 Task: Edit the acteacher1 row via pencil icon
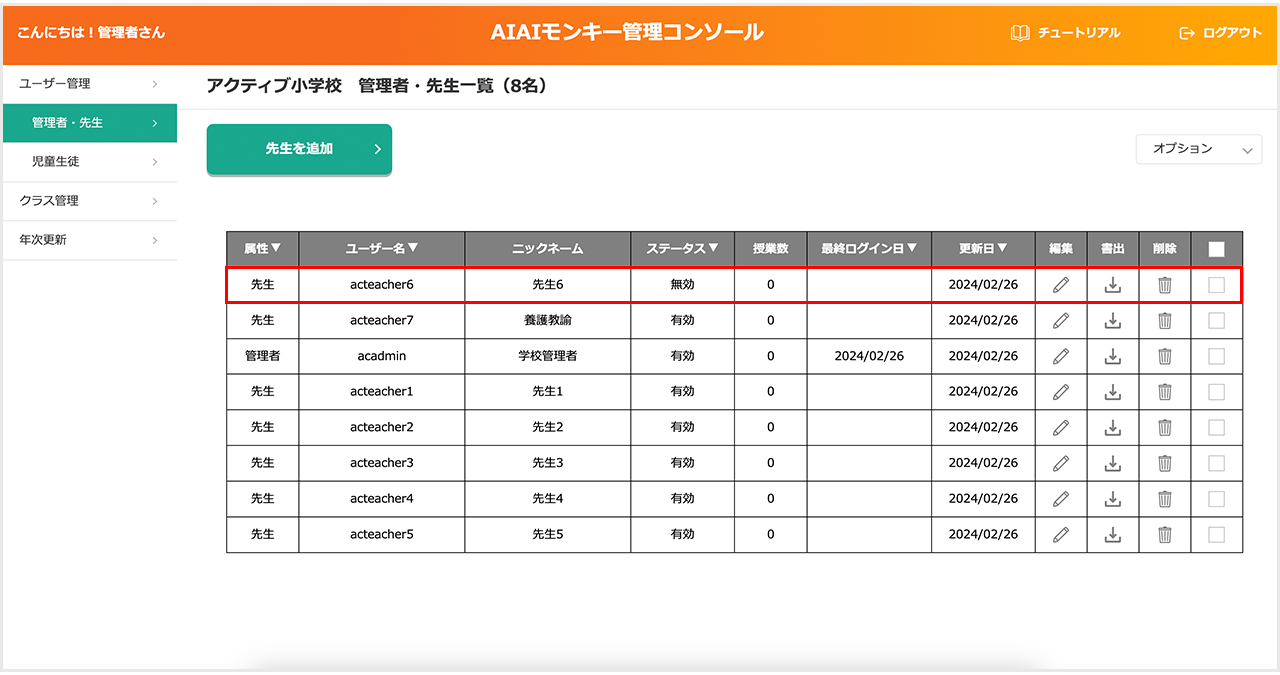1061,392
